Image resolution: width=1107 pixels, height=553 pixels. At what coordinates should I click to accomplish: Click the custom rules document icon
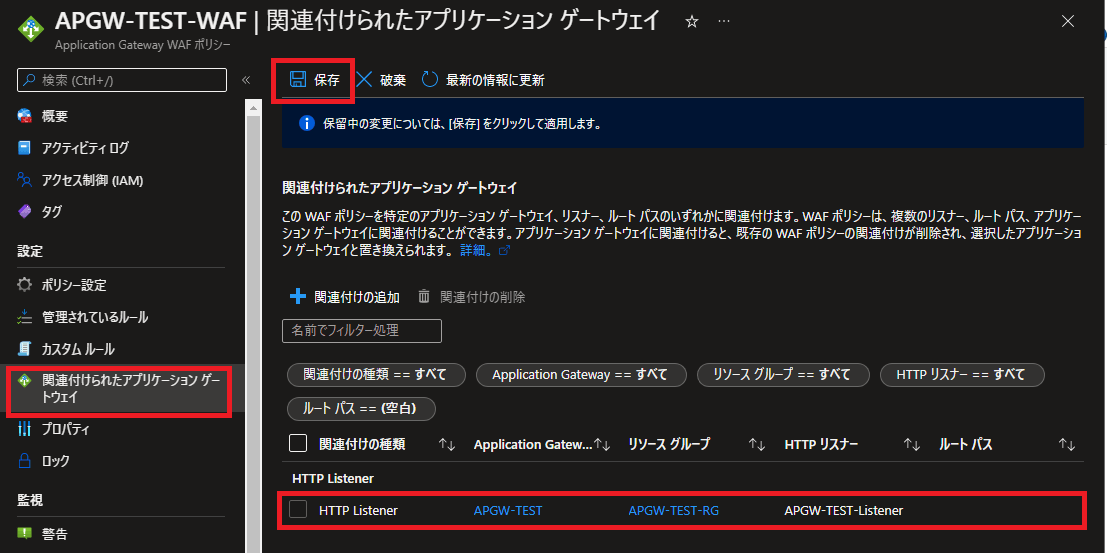click(25, 349)
